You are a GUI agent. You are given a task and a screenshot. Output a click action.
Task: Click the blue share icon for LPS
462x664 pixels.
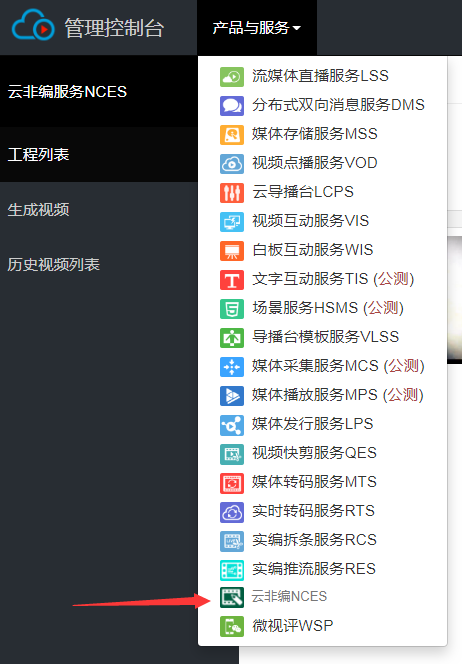coord(232,425)
